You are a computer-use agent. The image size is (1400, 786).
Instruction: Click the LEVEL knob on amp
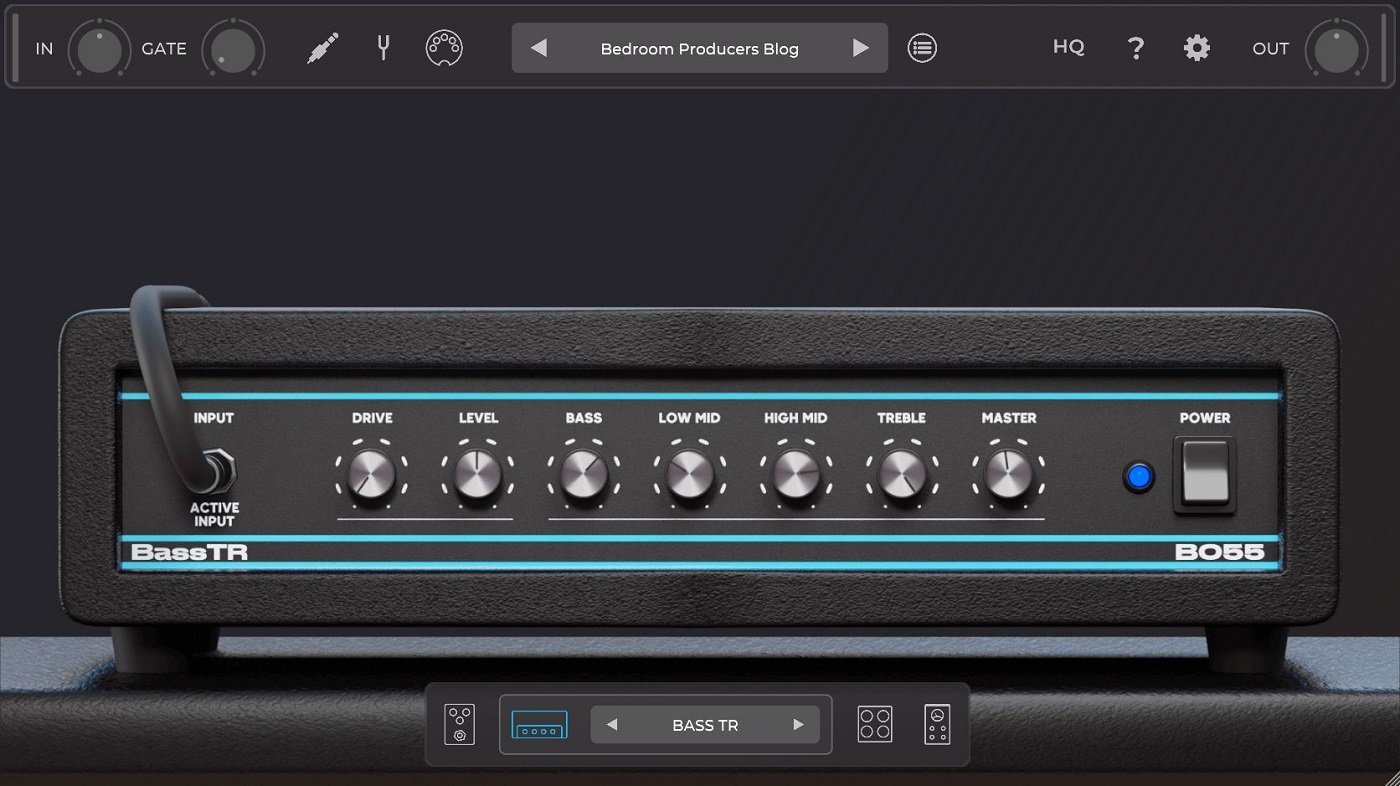pos(478,475)
